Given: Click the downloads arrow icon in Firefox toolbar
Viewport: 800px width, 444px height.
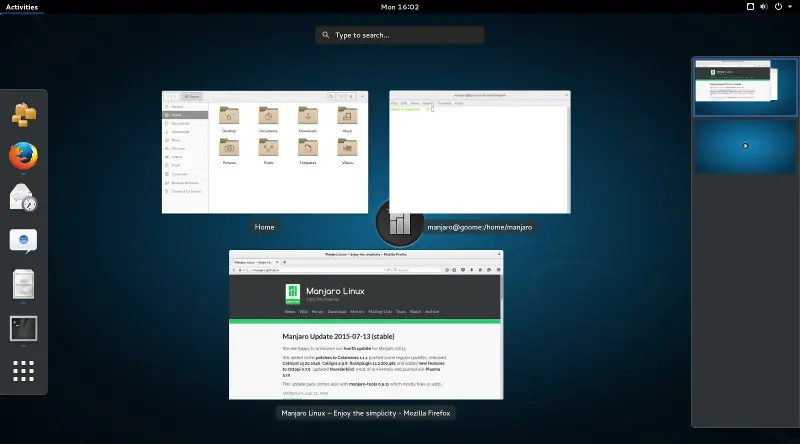Looking at the screenshot, I should pos(471,270).
